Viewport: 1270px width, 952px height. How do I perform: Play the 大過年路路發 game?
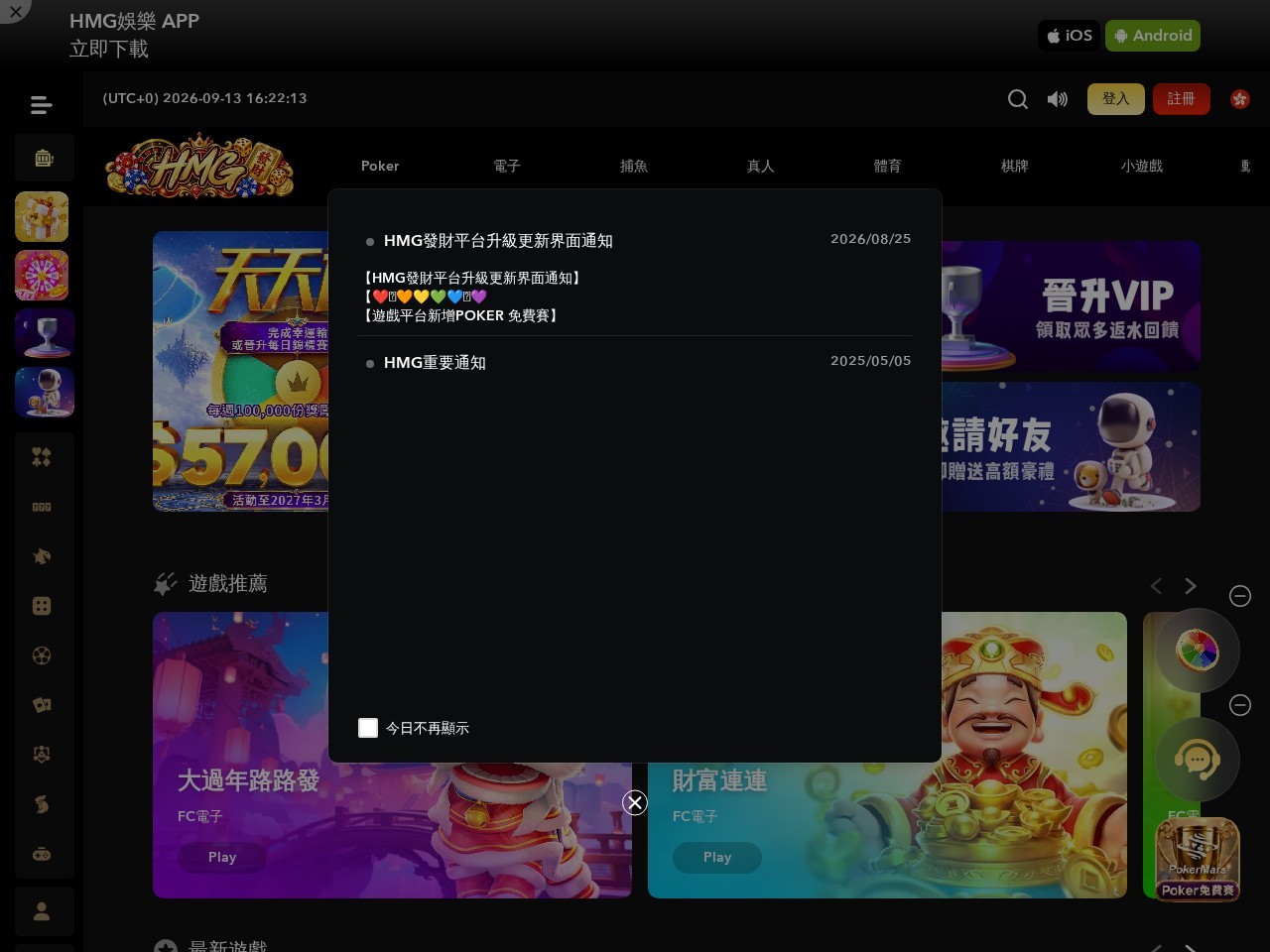tap(222, 857)
